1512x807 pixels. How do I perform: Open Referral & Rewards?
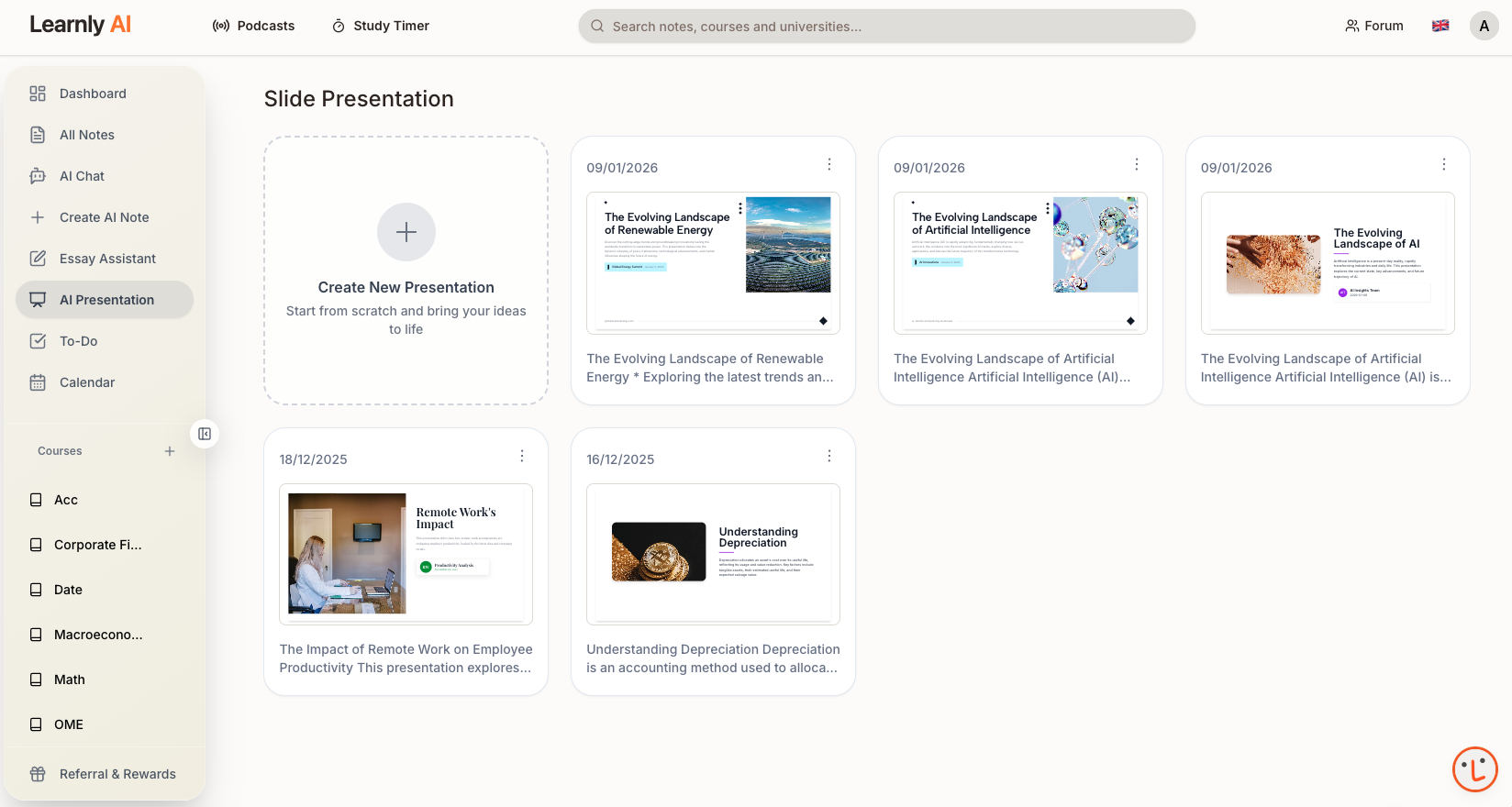(x=105, y=774)
